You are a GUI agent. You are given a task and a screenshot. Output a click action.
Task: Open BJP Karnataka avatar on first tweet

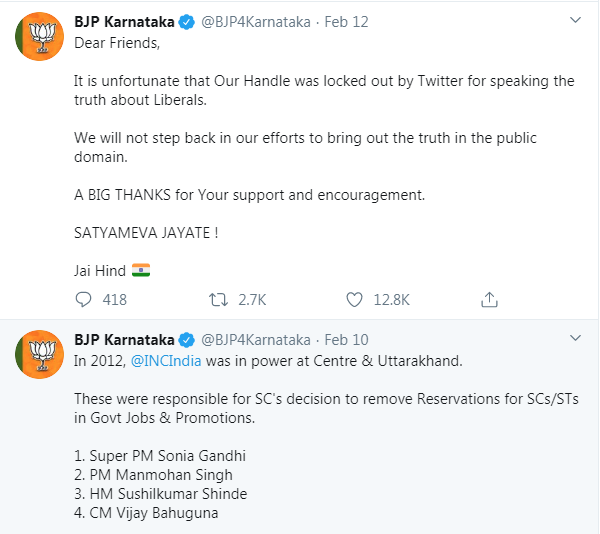coord(35,37)
